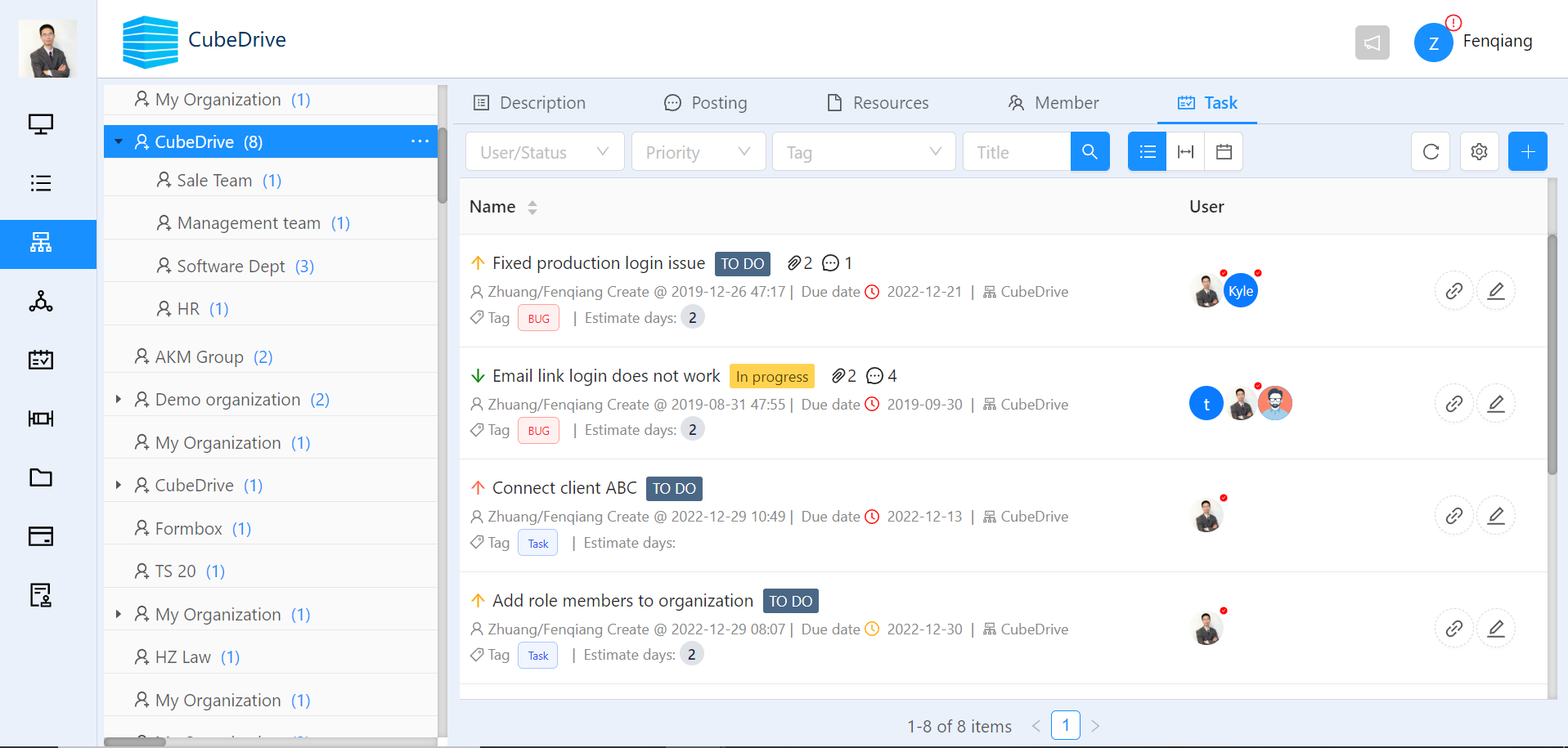Edit the Add role members task

(1496, 628)
